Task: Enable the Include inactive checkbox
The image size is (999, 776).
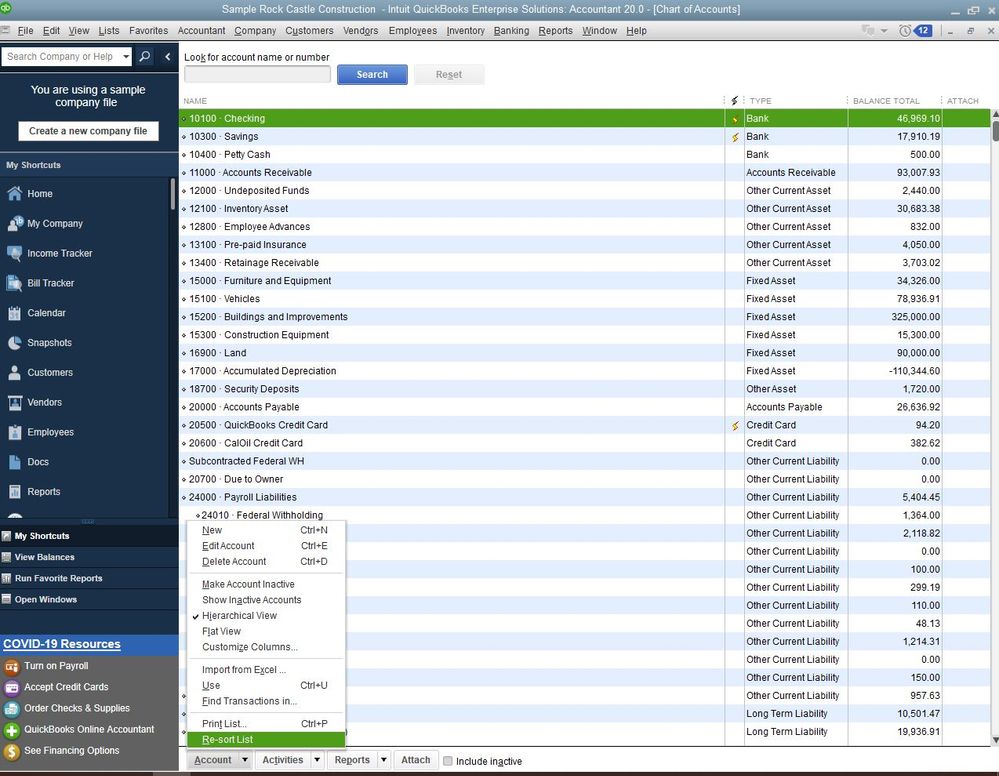Action: 448,761
